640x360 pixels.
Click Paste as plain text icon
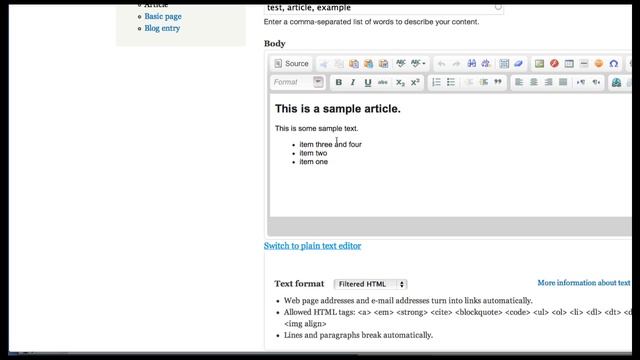tap(368, 64)
